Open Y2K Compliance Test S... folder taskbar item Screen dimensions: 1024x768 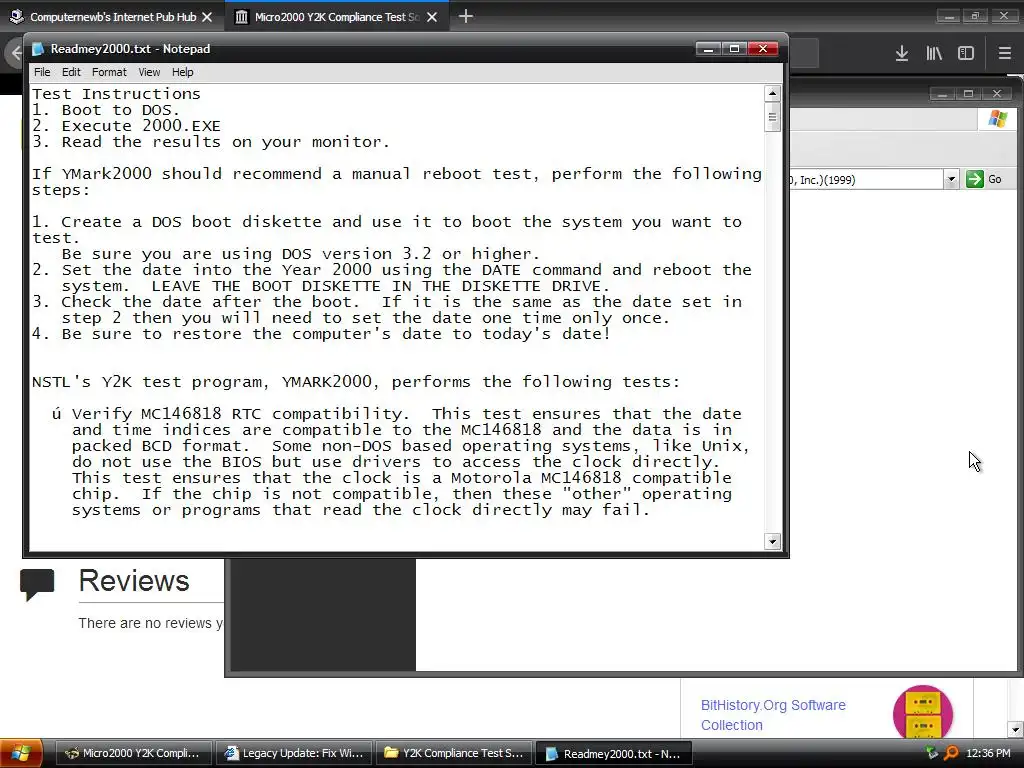tap(454, 753)
